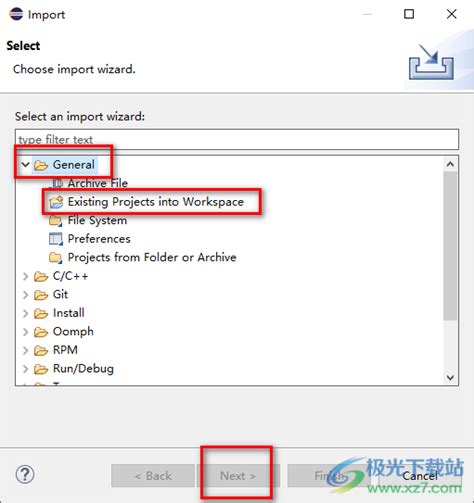This screenshot has height=503, width=474.
Task: Click scrollbar up arrow in wizard list
Action: [x=450, y=164]
